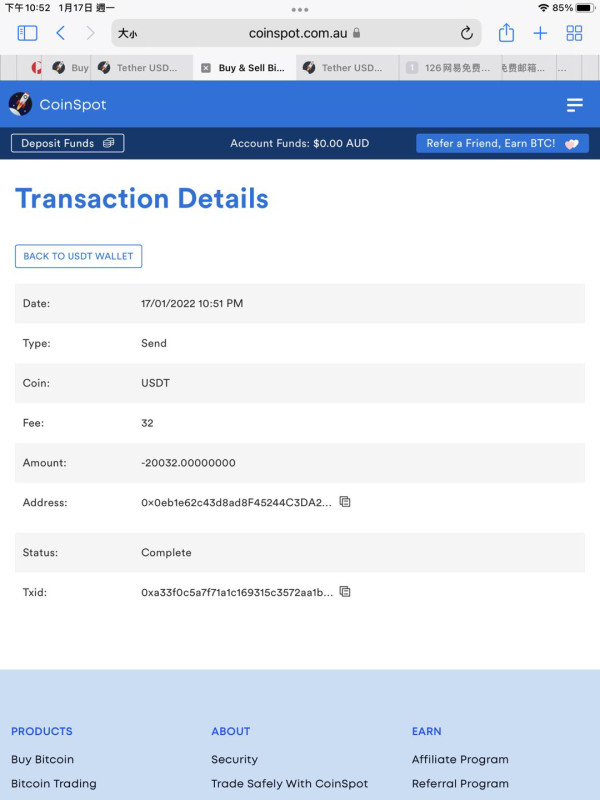Open the 126网易免费... tab
Viewport: 600px width, 800px height.
[x=449, y=68]
